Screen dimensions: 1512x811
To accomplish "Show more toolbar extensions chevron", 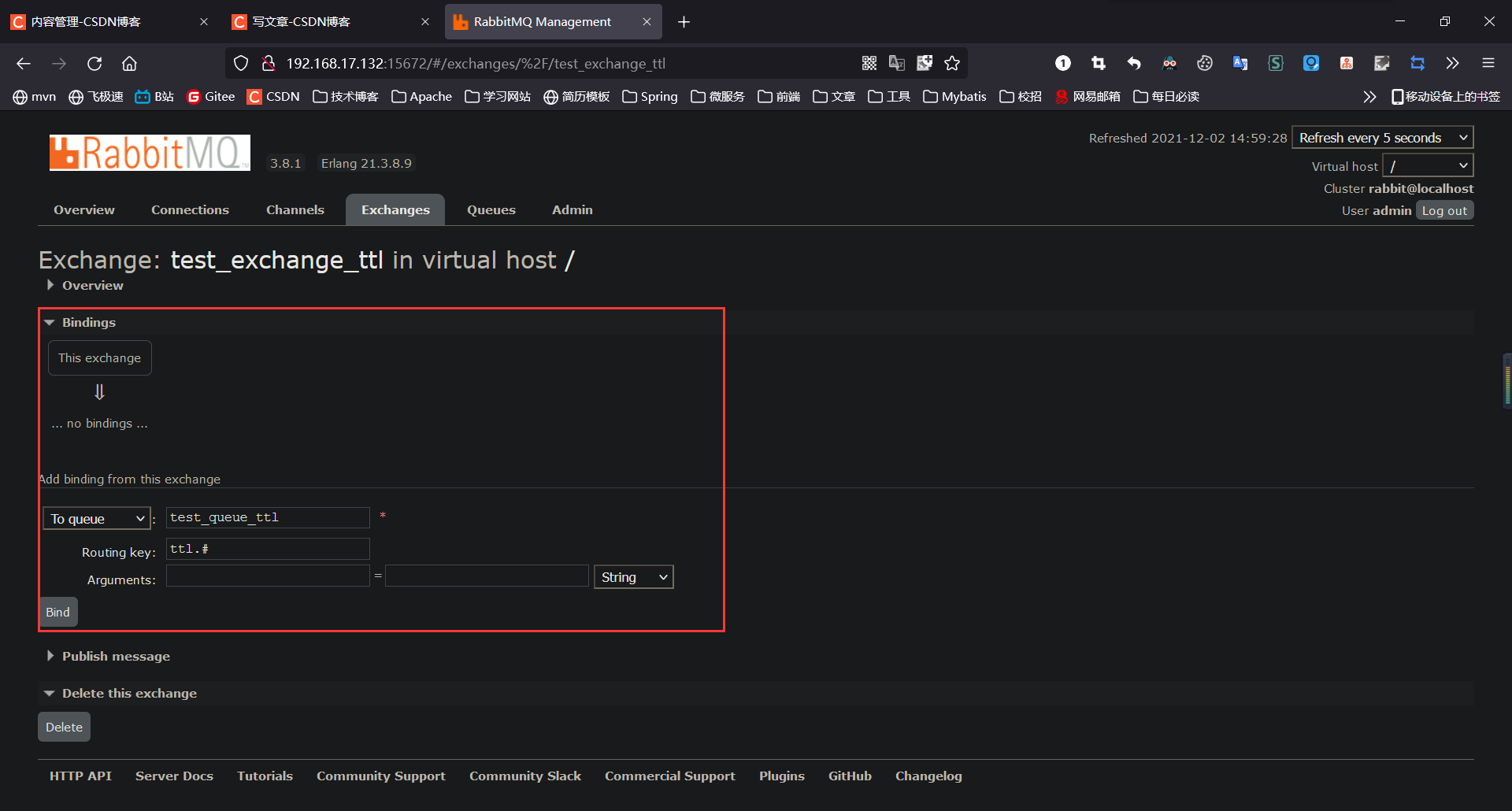I will (x=1452, y=64).
